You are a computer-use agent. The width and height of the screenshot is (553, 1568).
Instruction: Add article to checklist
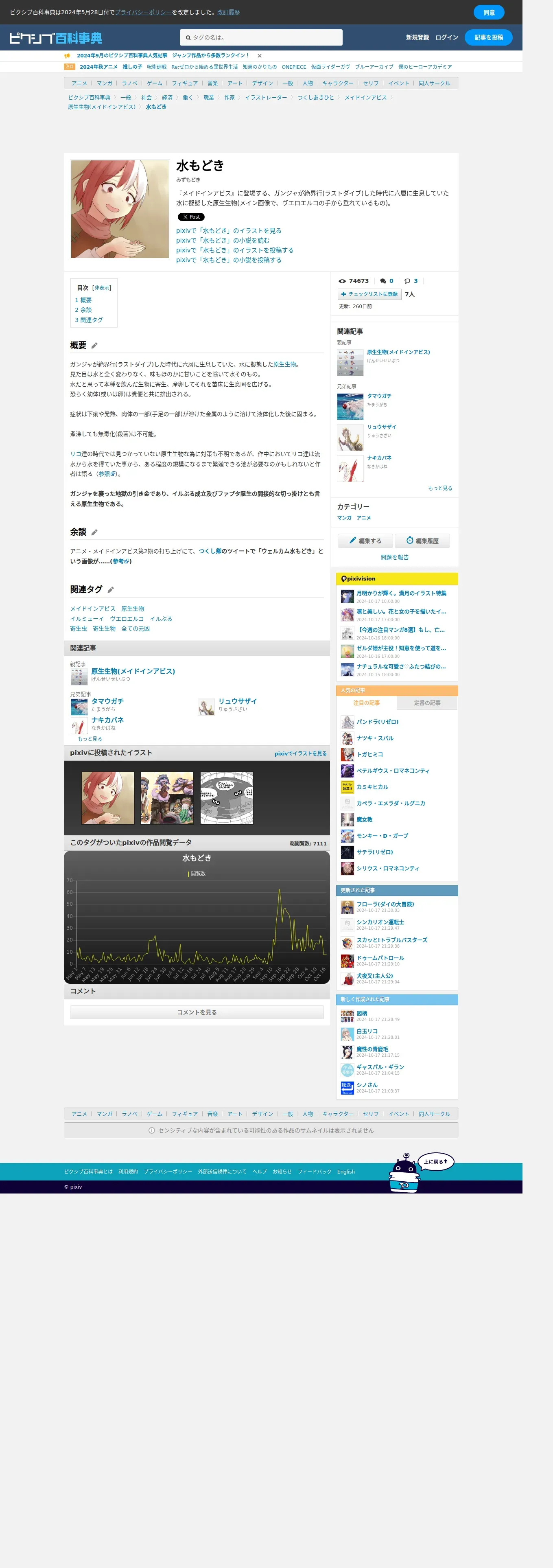pos(369,294)
